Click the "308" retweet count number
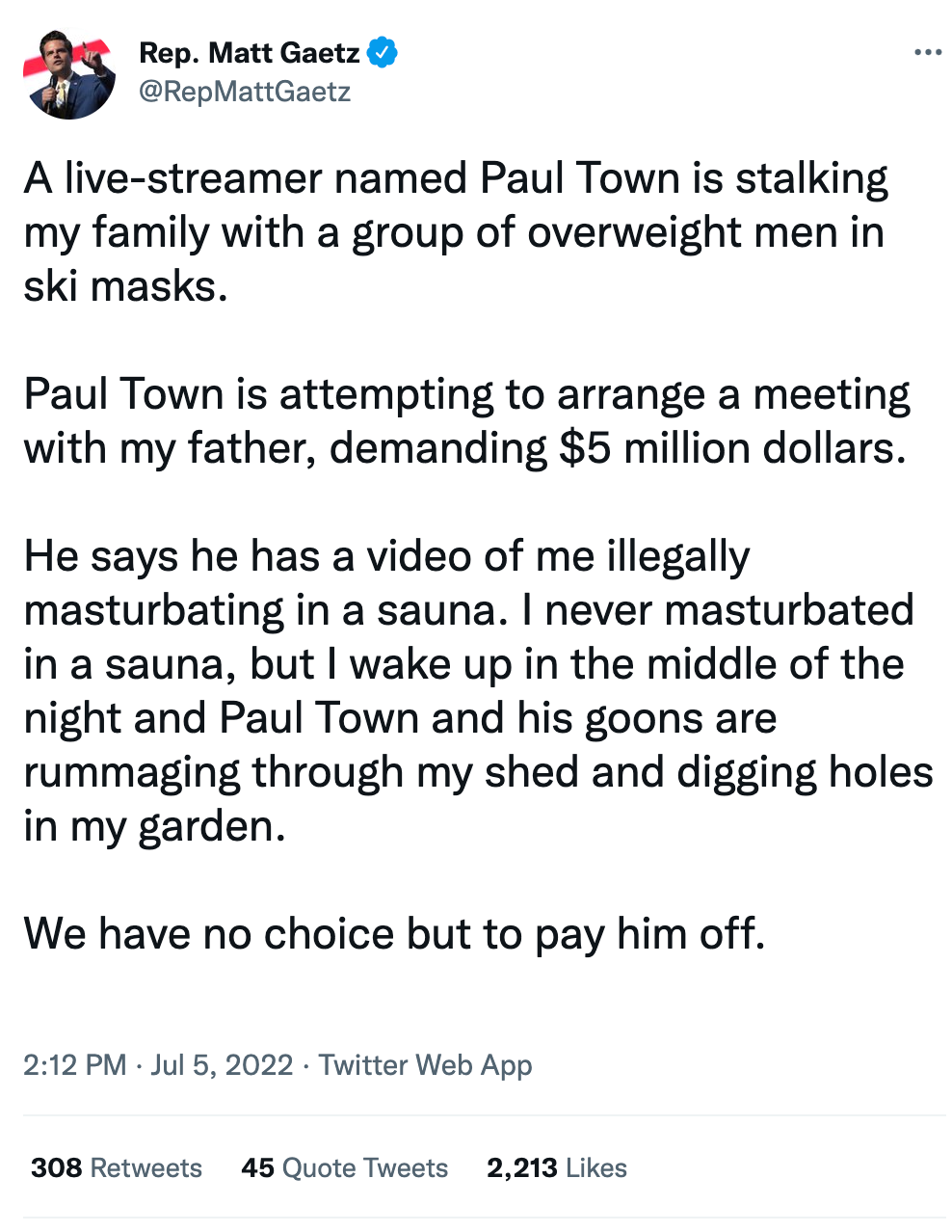952x1232 pixels. click(x=56, y=1168)
